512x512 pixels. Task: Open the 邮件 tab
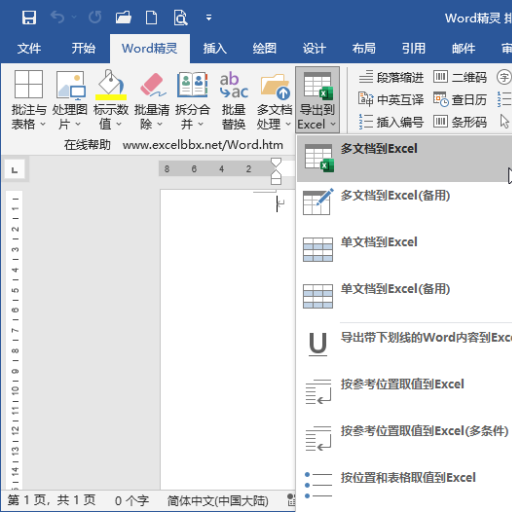(463, 49)
